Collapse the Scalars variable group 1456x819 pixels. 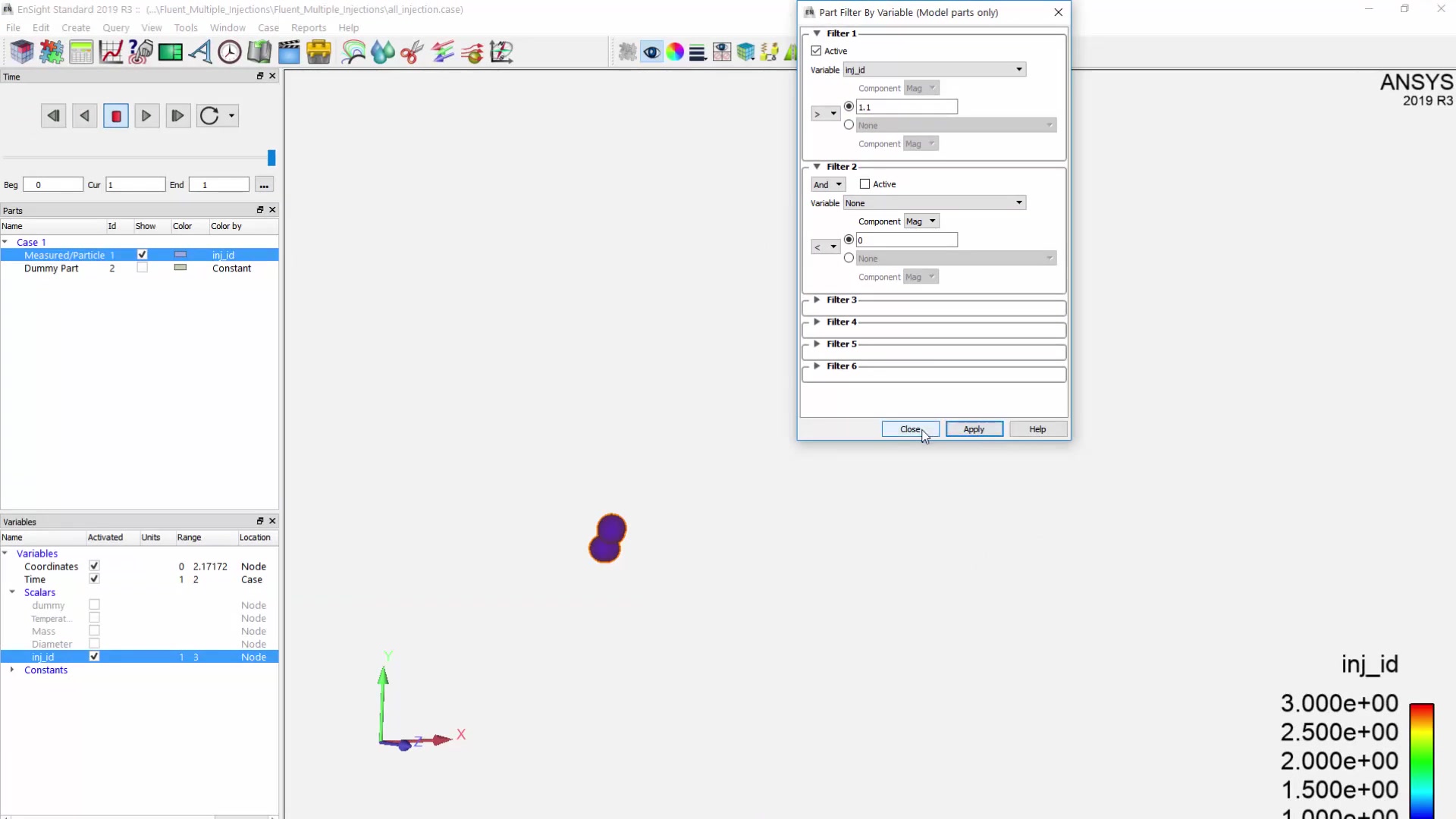13,592
